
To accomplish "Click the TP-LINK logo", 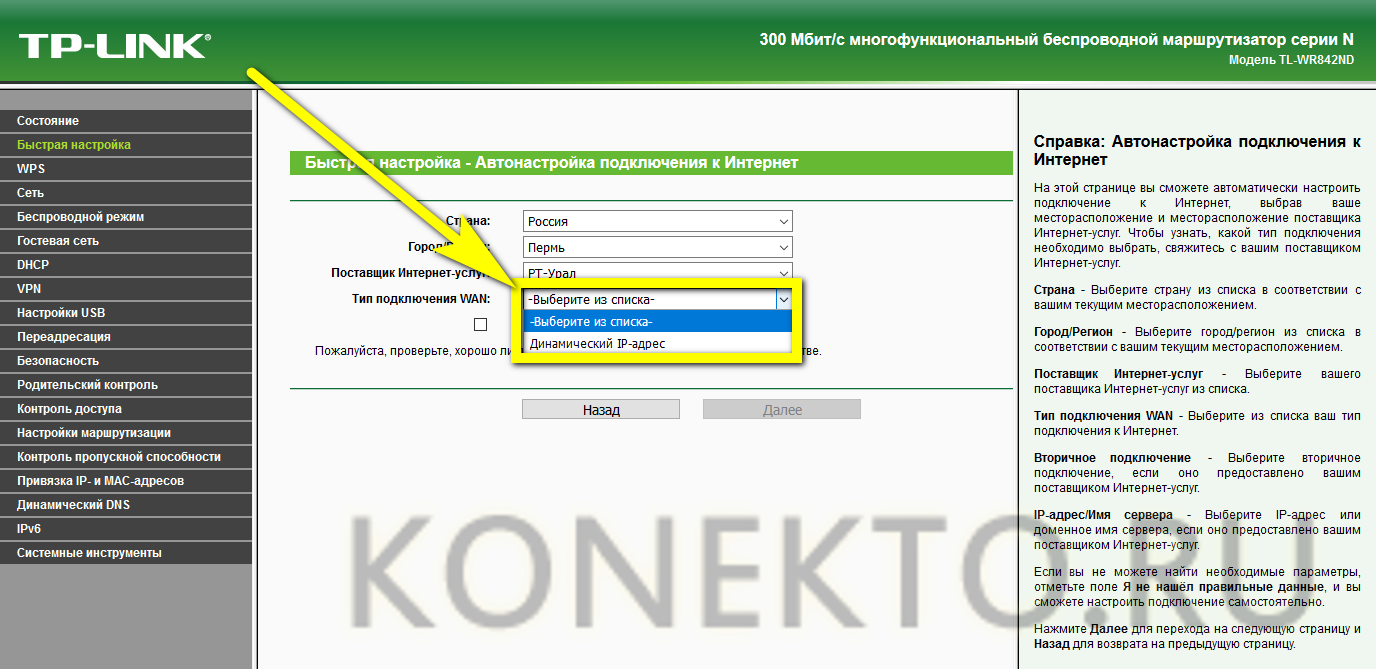I will (x=114, y=46).
